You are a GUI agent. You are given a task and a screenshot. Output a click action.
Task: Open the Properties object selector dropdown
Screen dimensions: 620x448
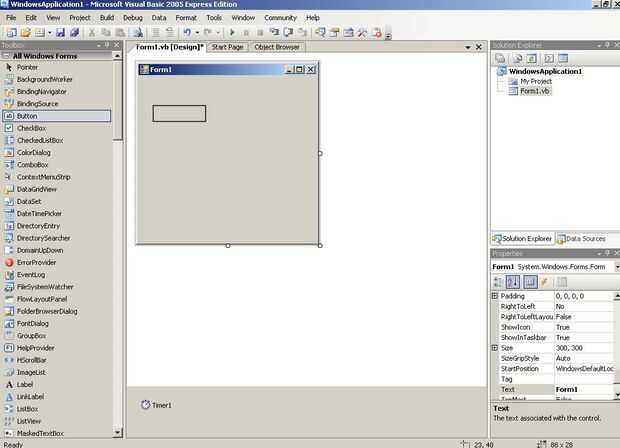[617, 267]
